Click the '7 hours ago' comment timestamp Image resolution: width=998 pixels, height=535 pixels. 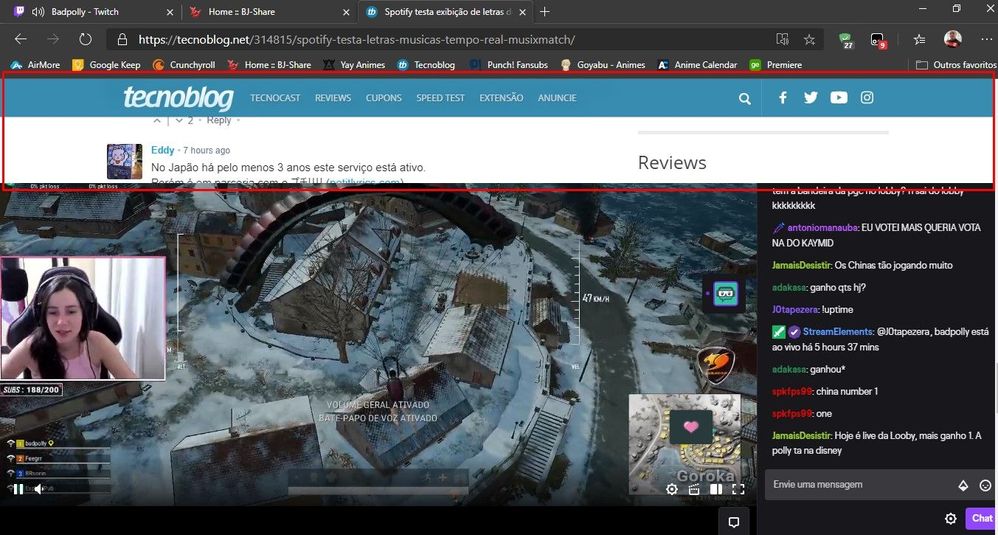tap(207, 150)
